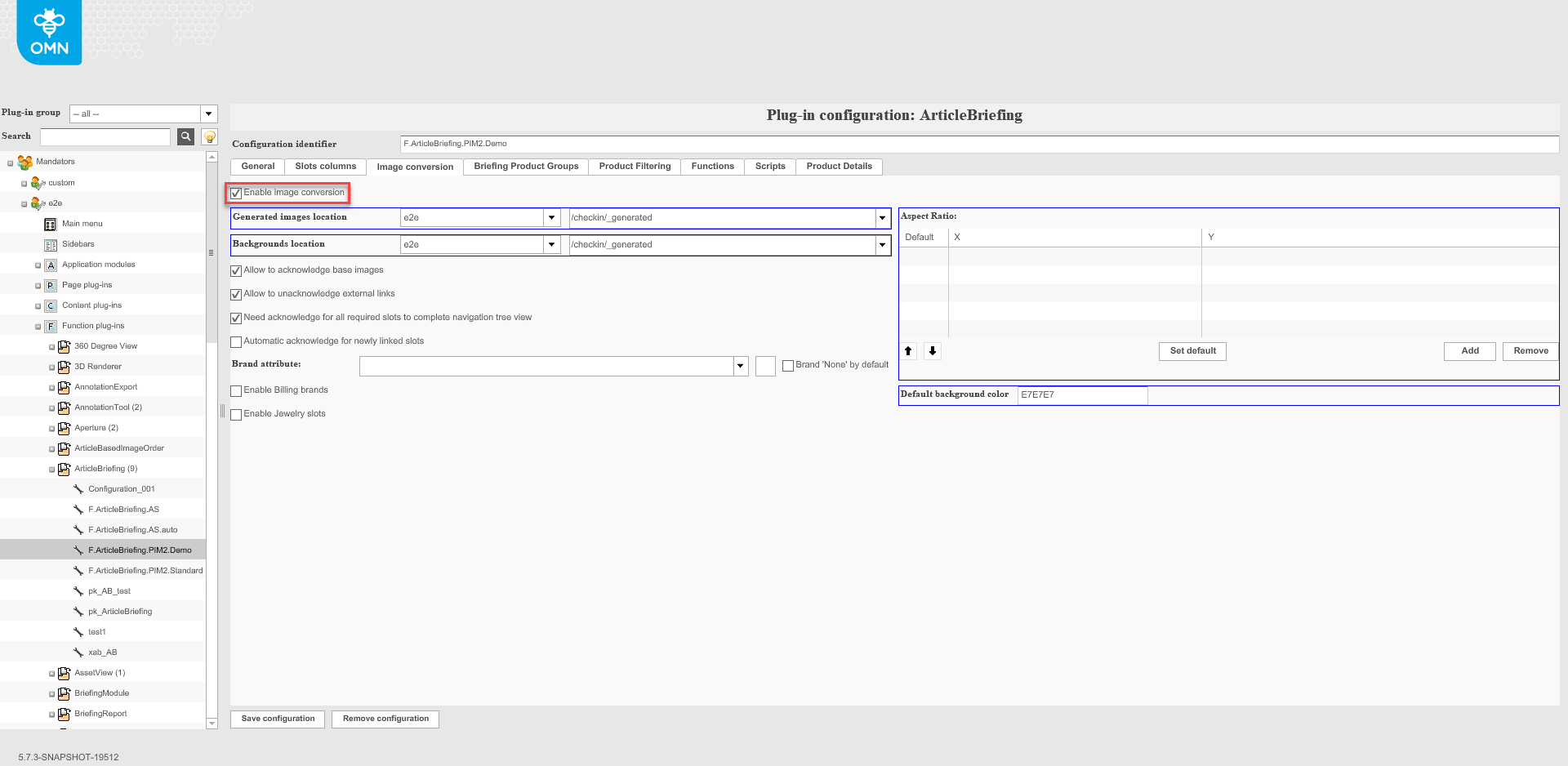Viewport: 1568px width, 766px height.
Task: Click the Set default button
Action: click(x=1192, y=351)
